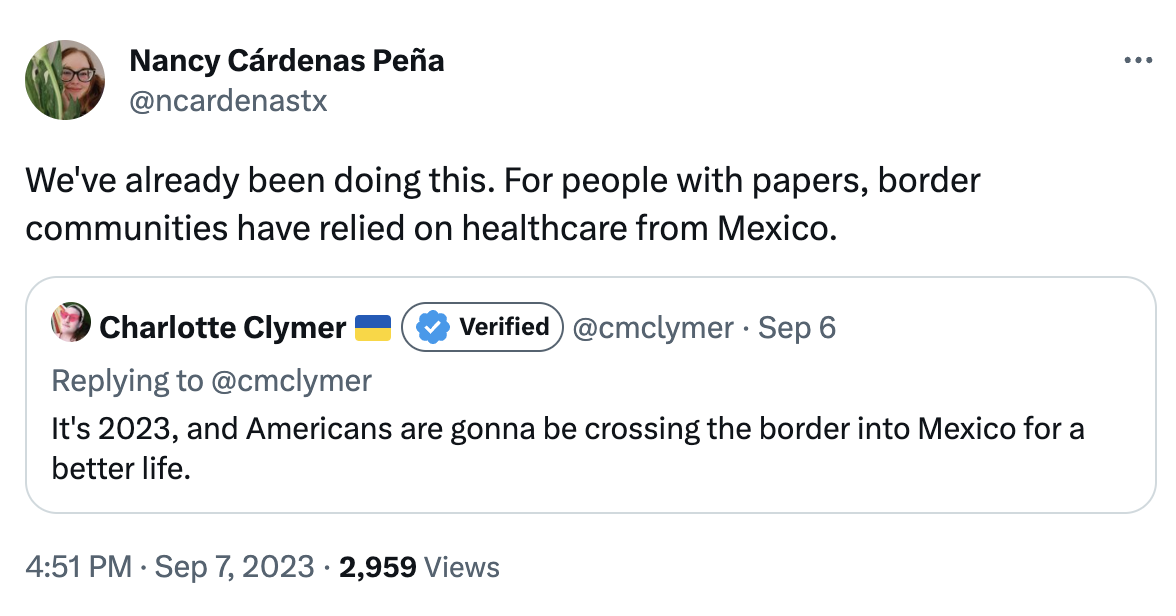Open the three-dot more options menu
Image resolution: width=1176 pixels, height=616 pixels.
tap(1138, 61)
